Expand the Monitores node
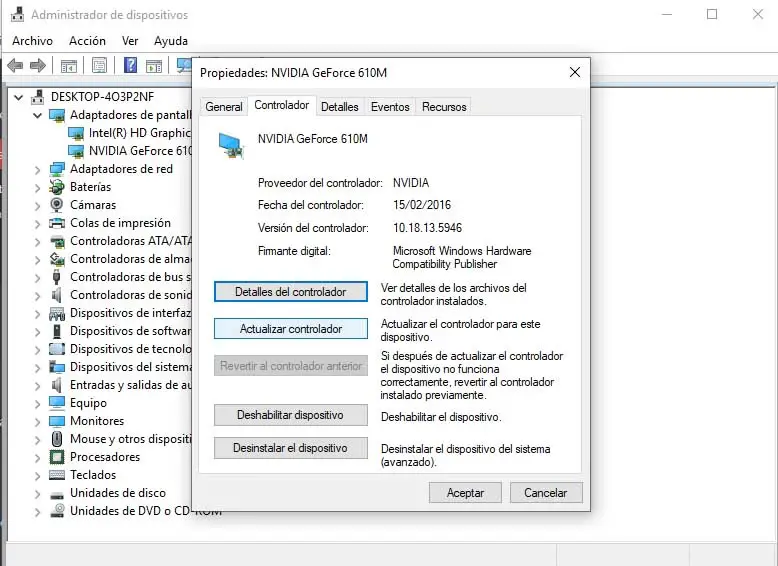Image resolution: width=778 pixels, height=566 pixels. 38,422
